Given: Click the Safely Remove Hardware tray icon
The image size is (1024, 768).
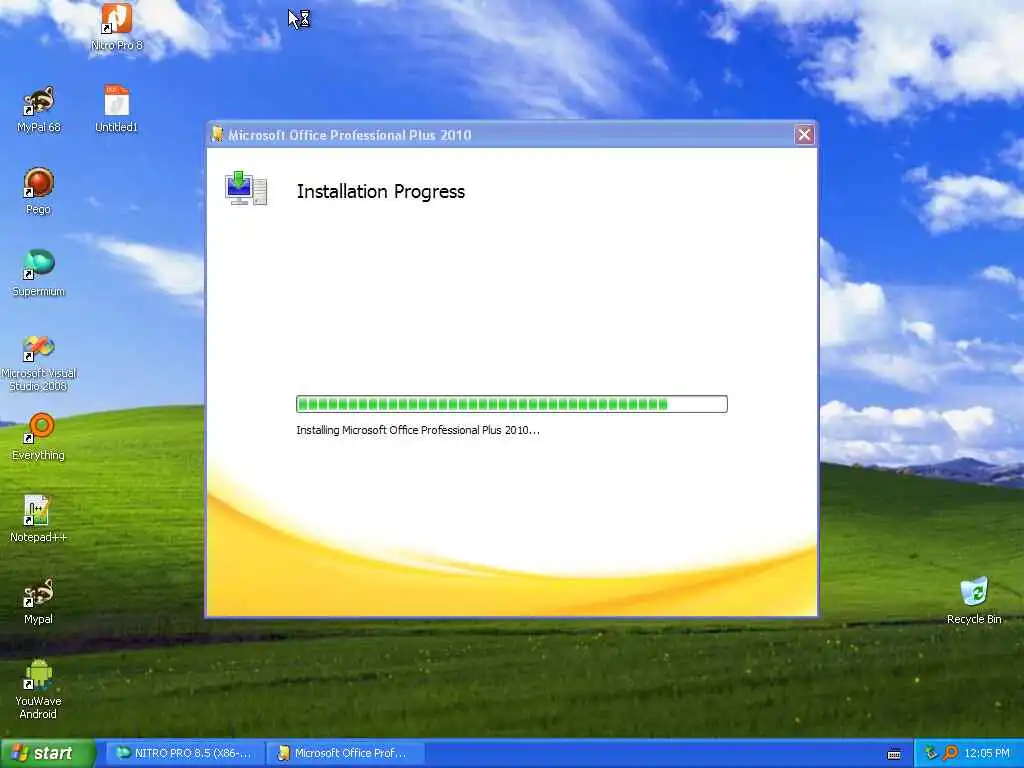Looking at the screenshot, I should [x=931, y=754].
